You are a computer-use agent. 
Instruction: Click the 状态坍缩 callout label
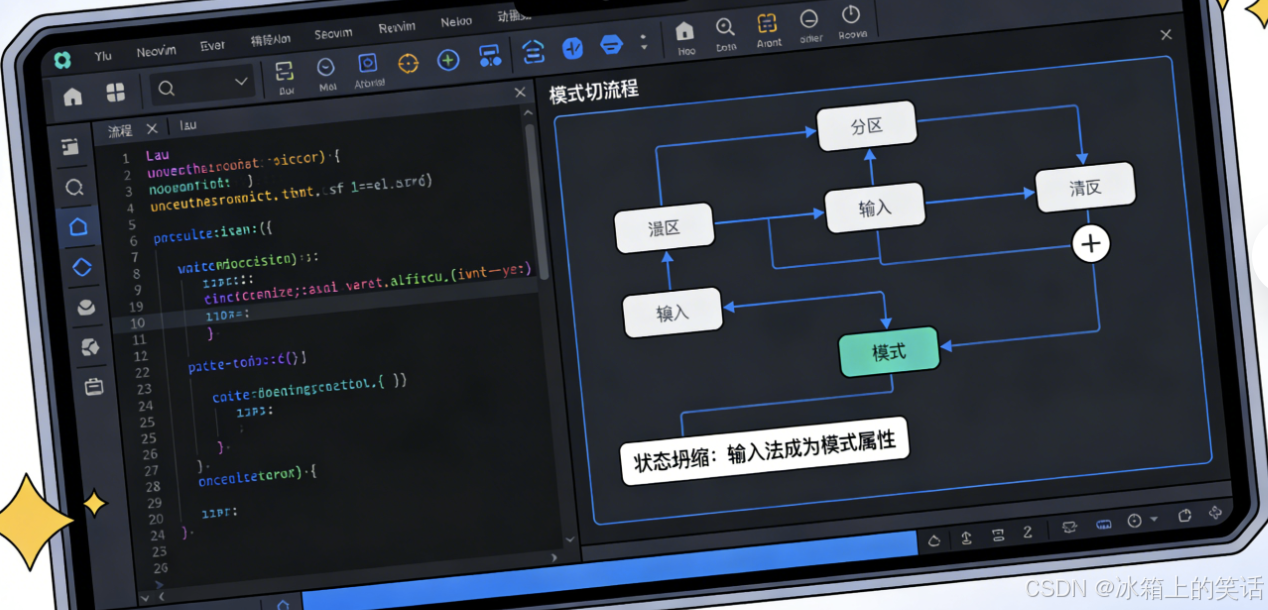tap(764, 452)
